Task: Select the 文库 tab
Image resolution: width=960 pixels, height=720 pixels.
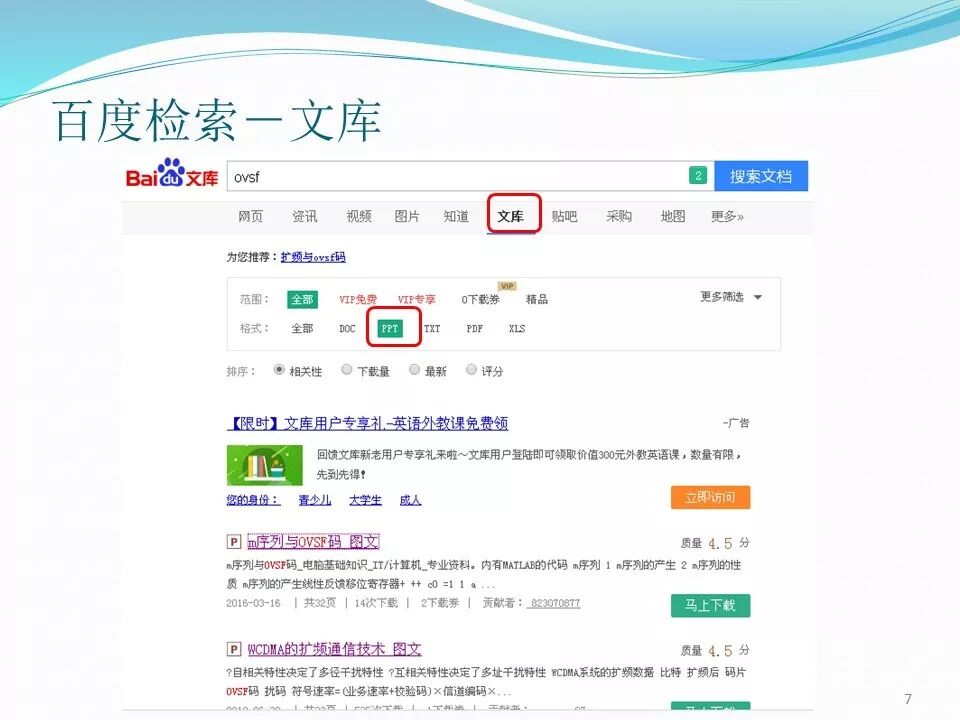Action: (x=511, y=216)
